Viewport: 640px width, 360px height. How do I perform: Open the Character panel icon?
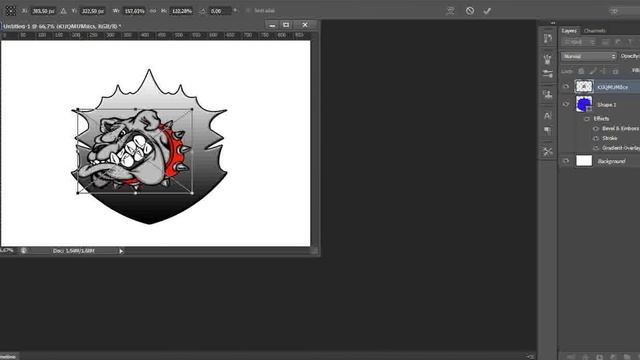click(548, 116)
